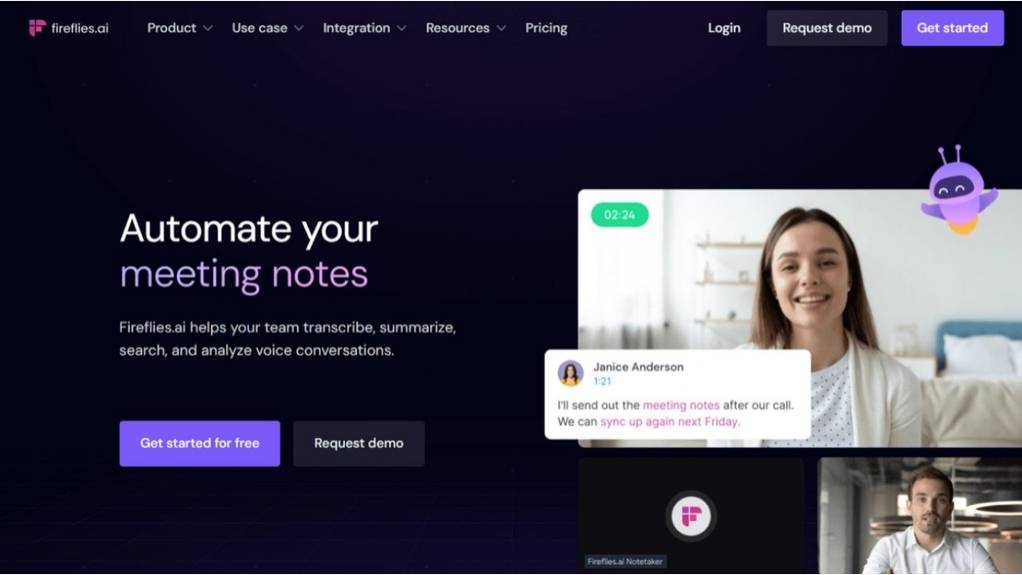Open the Resources dropdown chevron

pyautogui.click(x=501, y=28)
